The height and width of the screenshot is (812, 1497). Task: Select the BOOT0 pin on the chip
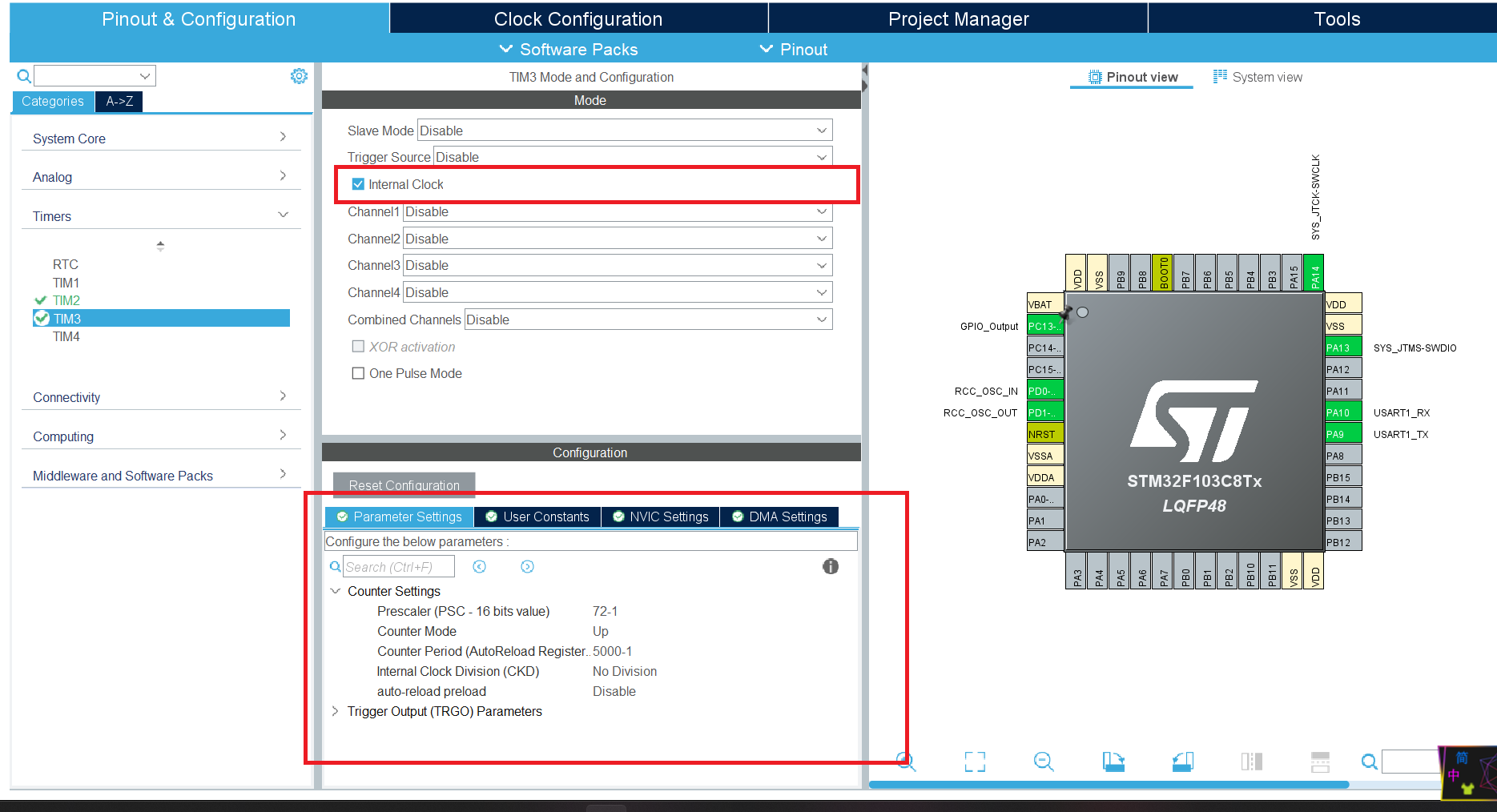1162,273
